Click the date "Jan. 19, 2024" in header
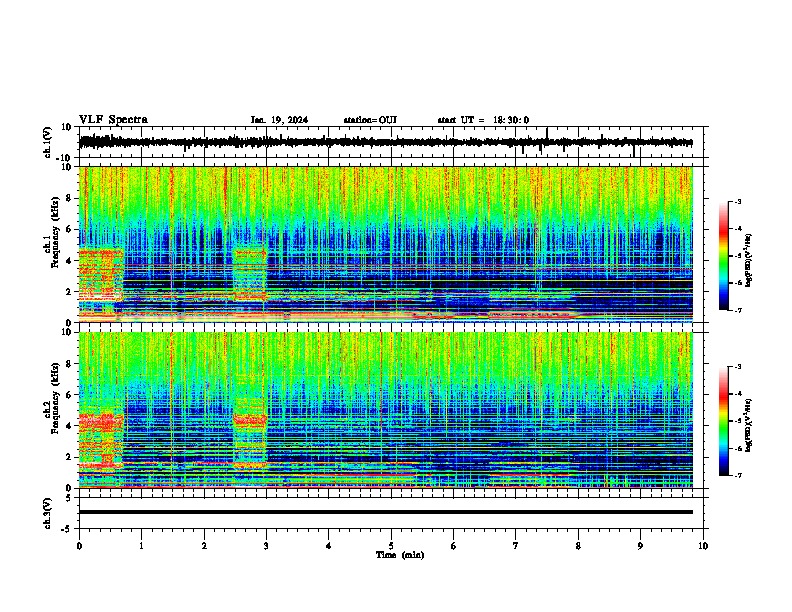Screen dimensions: 792x612 [x=279, y=120]
